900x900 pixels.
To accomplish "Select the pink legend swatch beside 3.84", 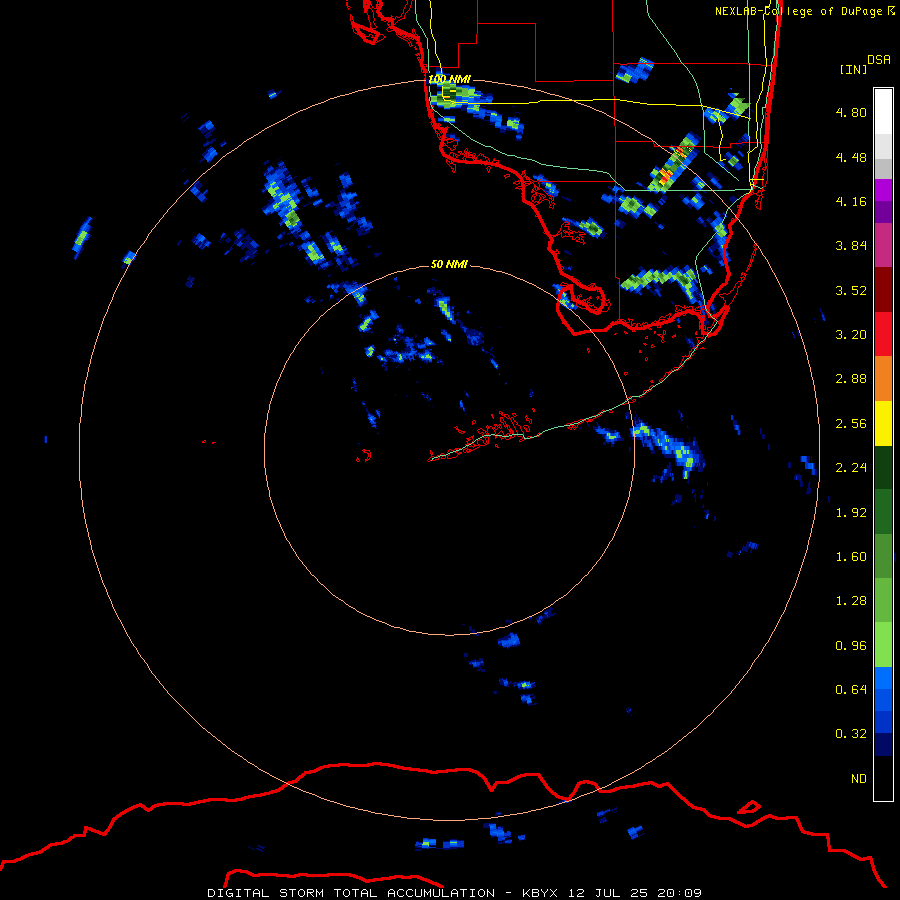I will pos(883,246).
